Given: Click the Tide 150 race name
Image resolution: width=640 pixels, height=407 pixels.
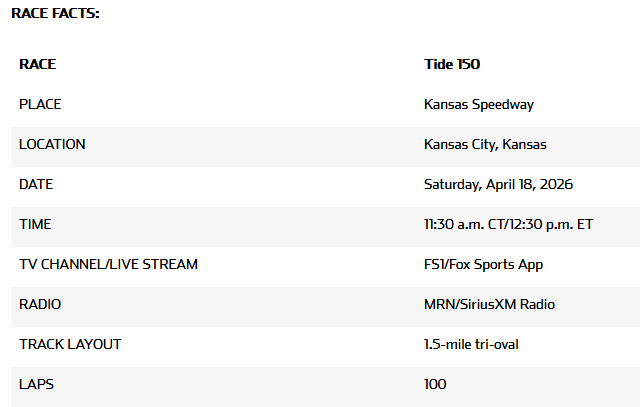Looking at the screenshot, I should [452, 64].
